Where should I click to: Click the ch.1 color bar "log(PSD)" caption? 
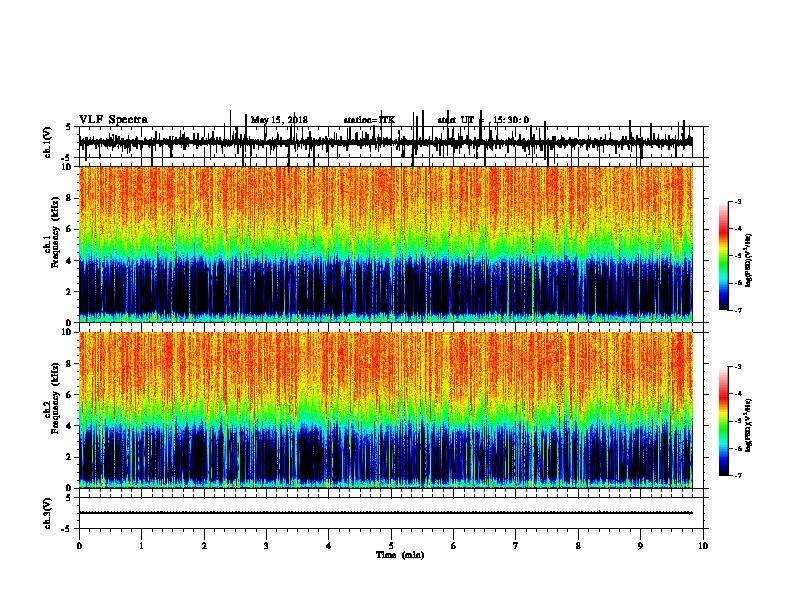pyautogui.click(x=749, y=260)
